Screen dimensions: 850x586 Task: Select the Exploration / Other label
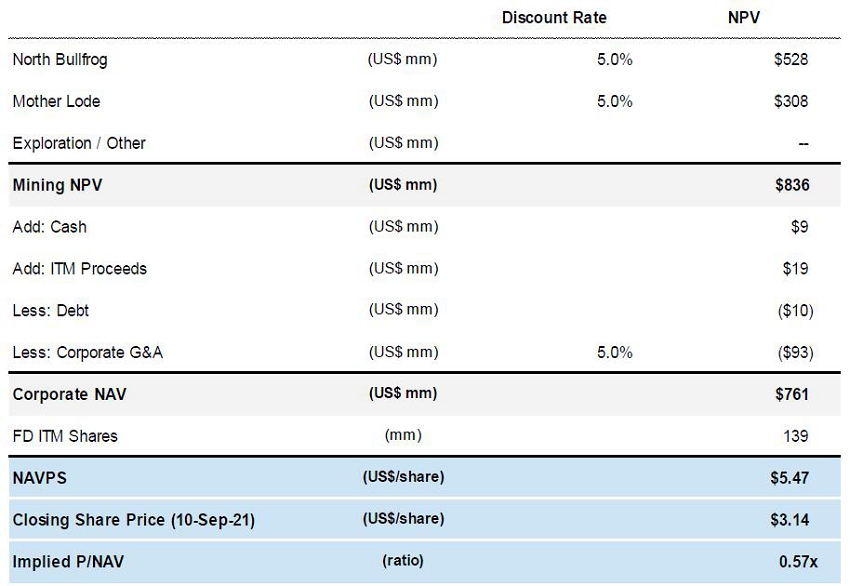click(79, 143)
